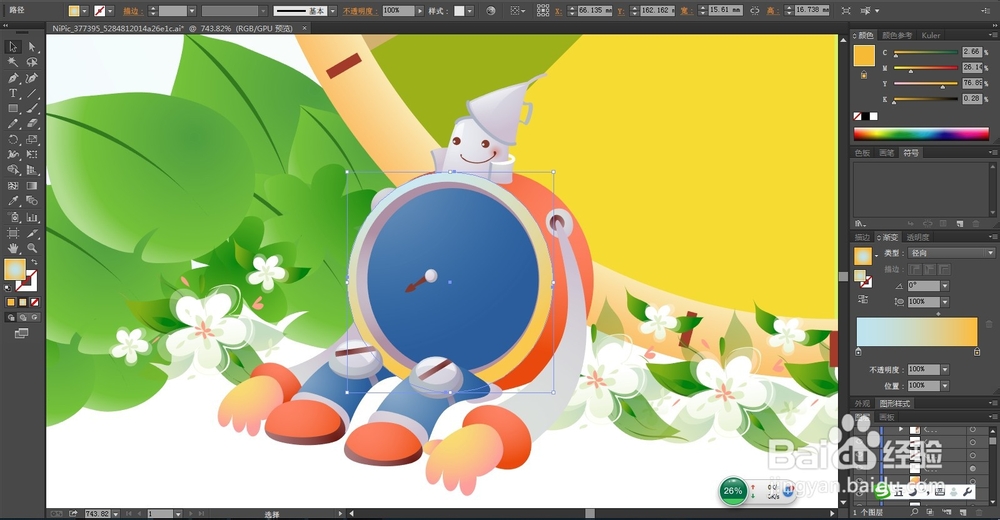Image resolution: width=1000 pixels, height=520 pixels.
Task: Set the toolbox Color mode button
Action: pos(11,302)
